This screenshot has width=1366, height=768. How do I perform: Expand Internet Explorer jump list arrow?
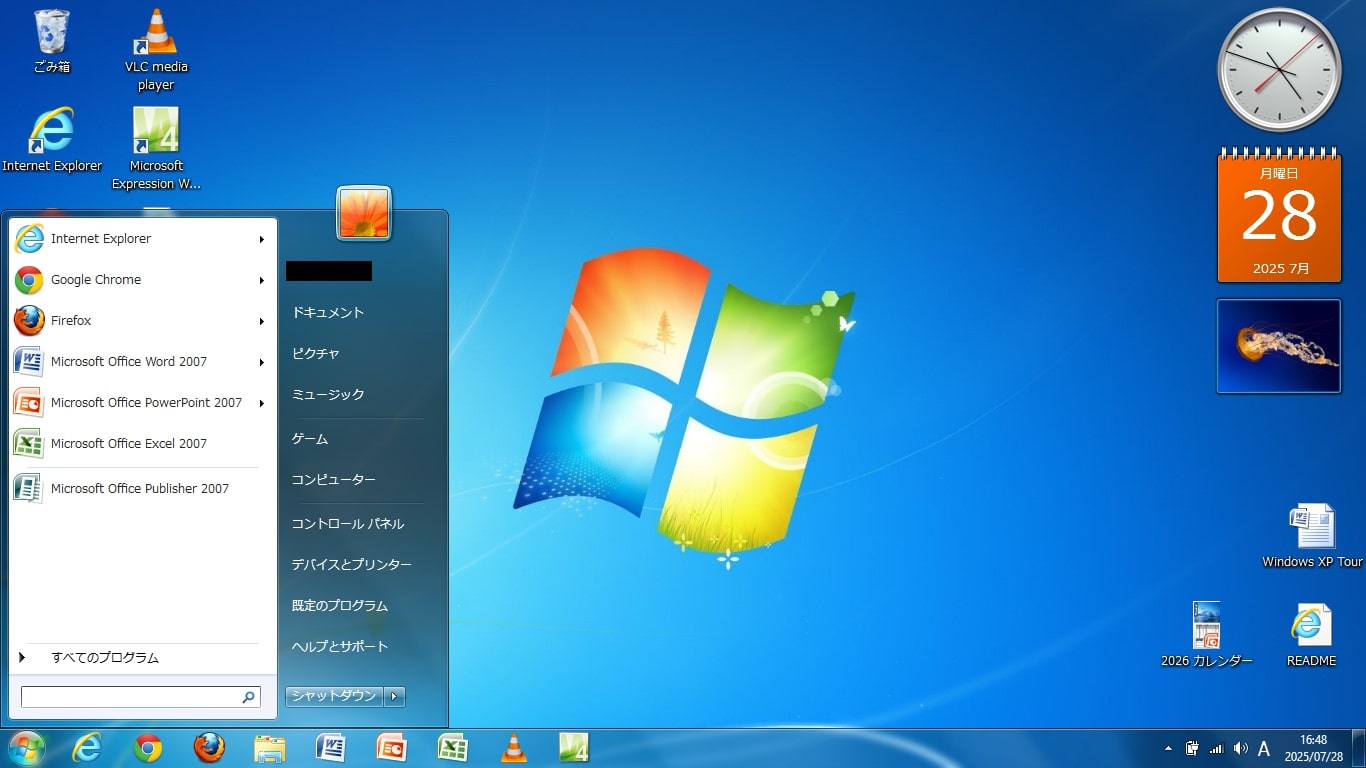(262, 239)
